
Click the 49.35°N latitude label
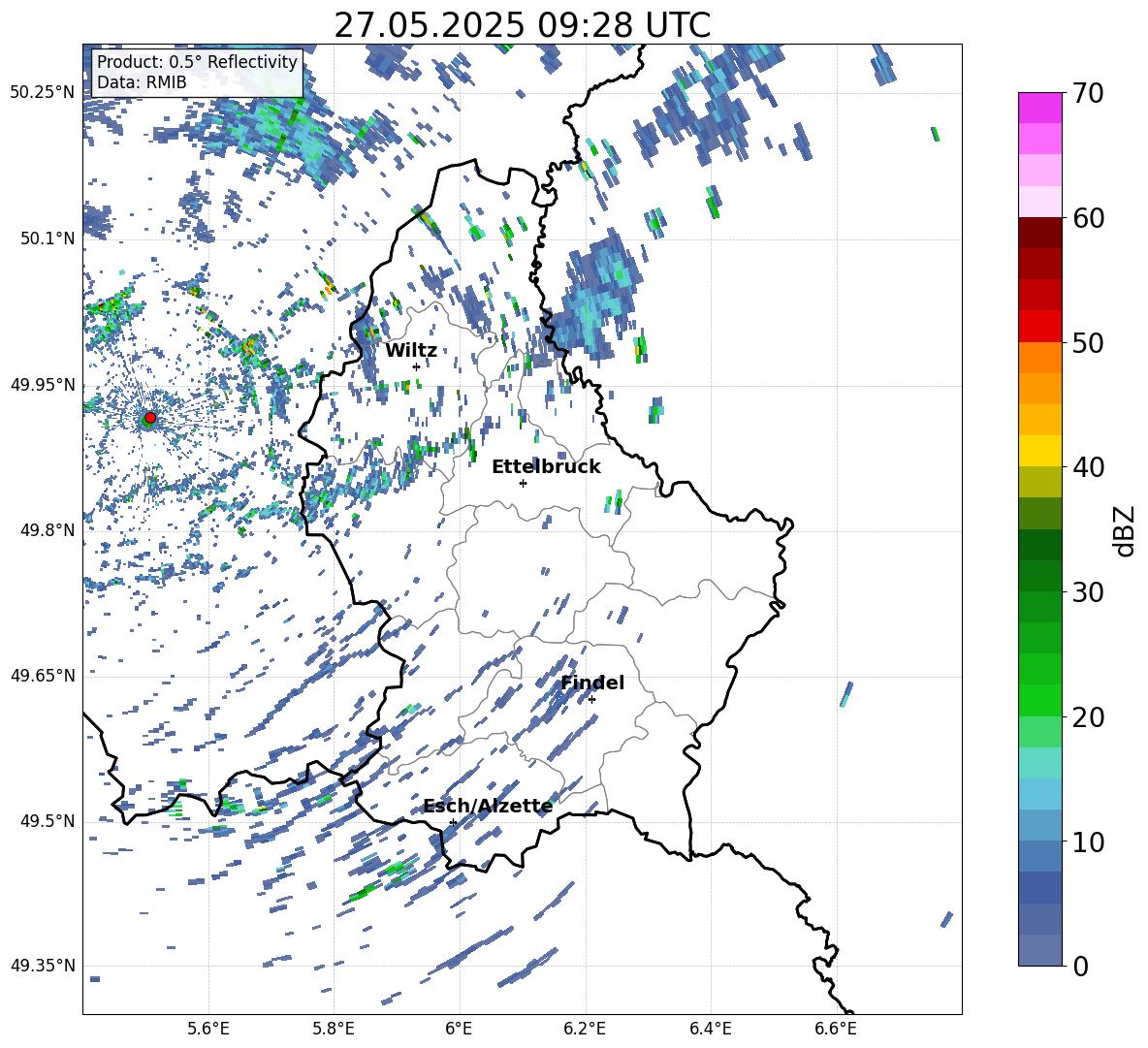43,966
